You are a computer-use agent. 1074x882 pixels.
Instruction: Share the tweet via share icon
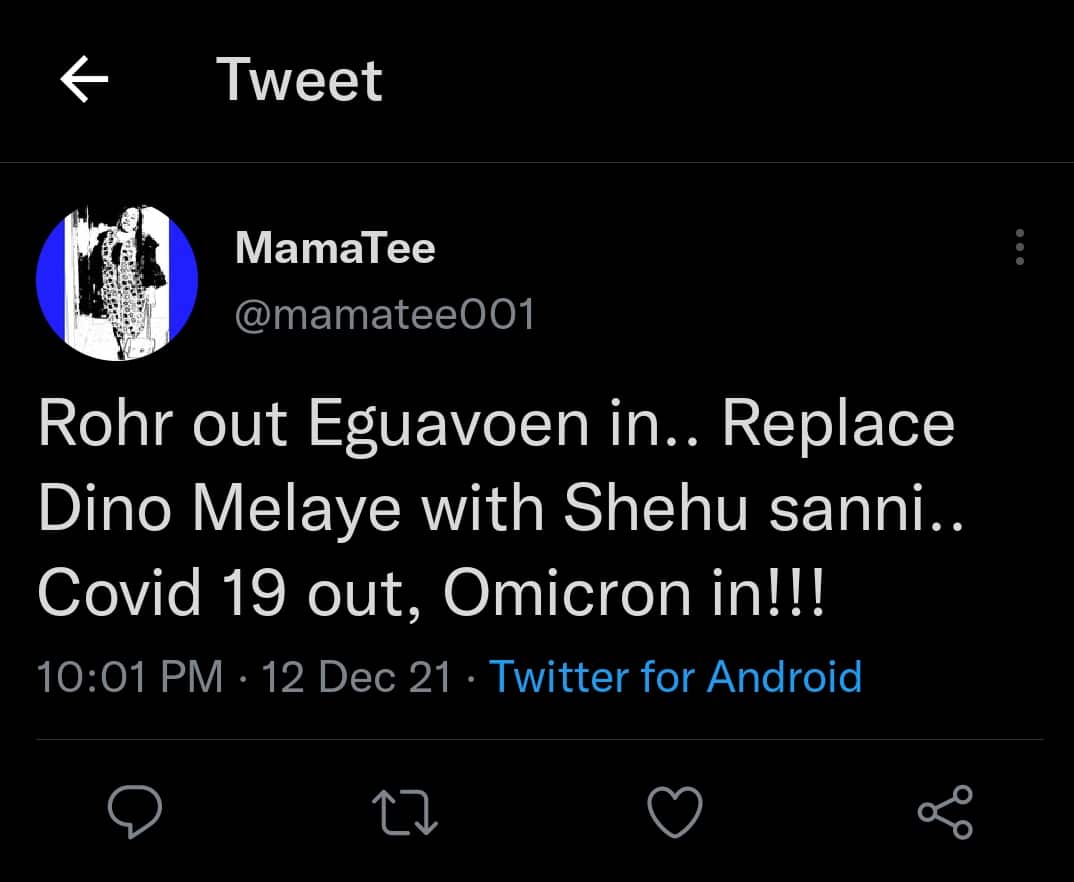tap(945, 811)
